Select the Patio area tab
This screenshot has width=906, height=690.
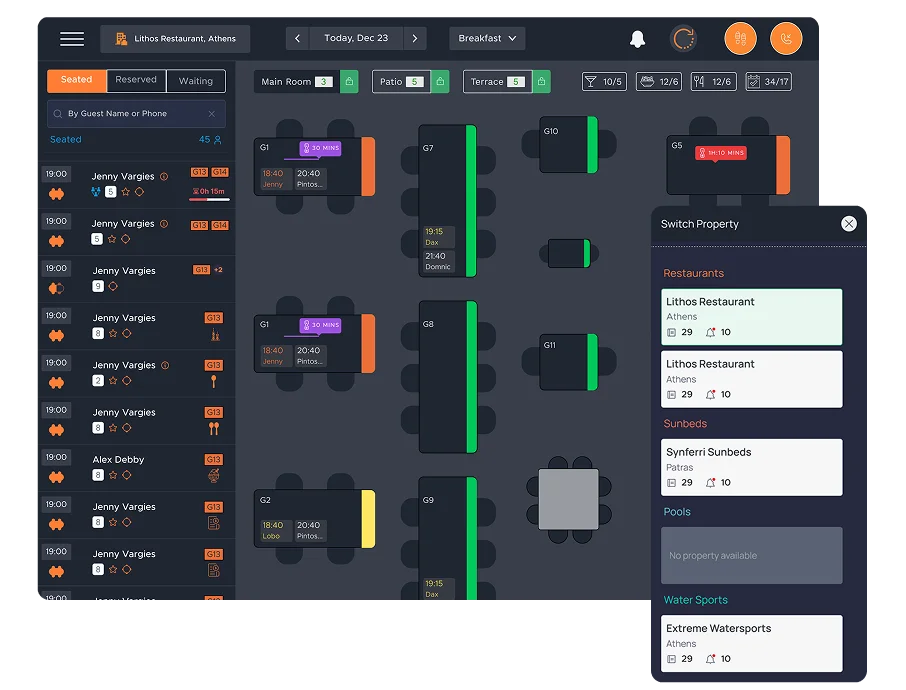[x=402, y=81]
